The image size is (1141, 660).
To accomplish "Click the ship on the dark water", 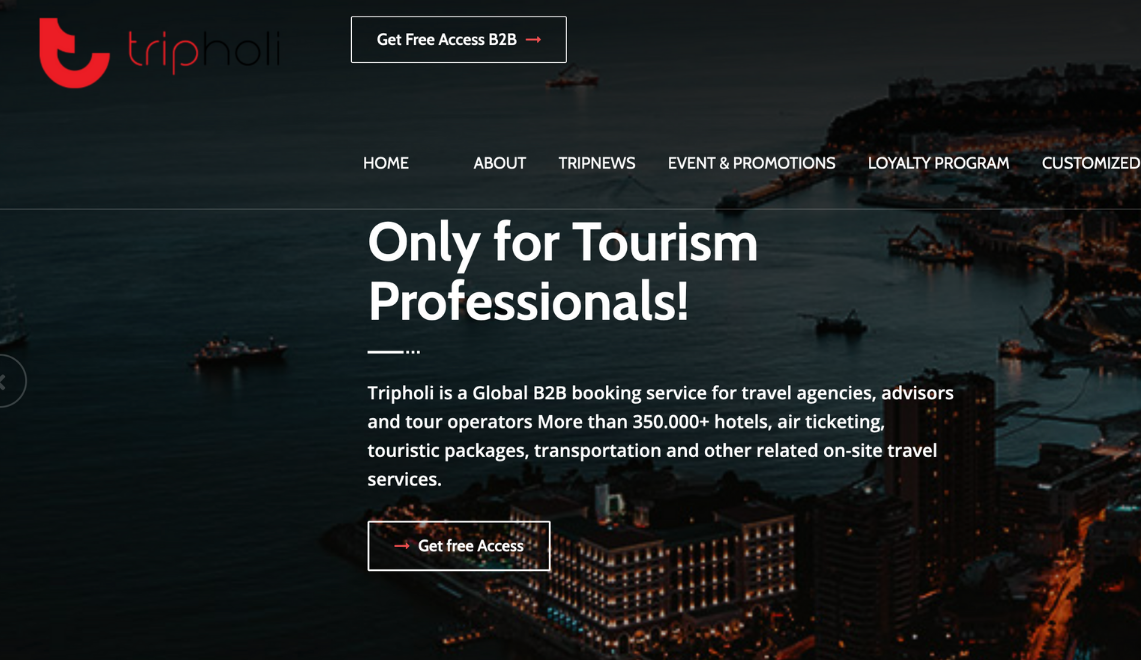I will click(x=239, y=351).
